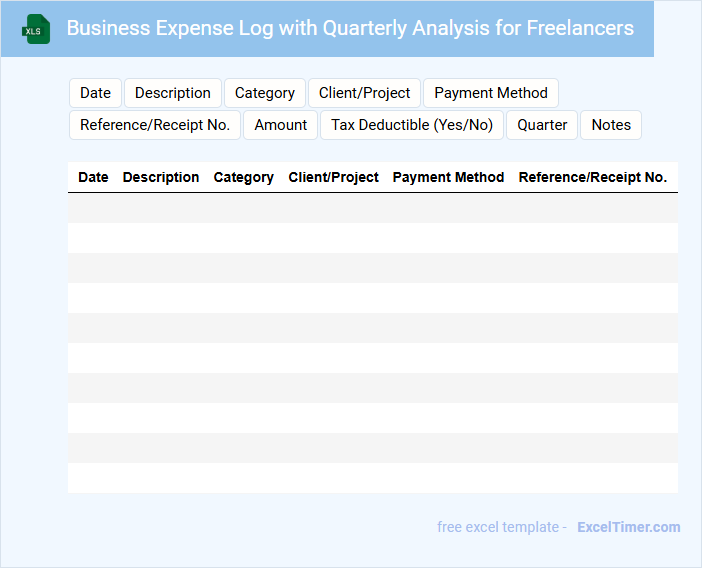Select the Category table column header
Screen dimensions: 702x568
tap(244, 177)
